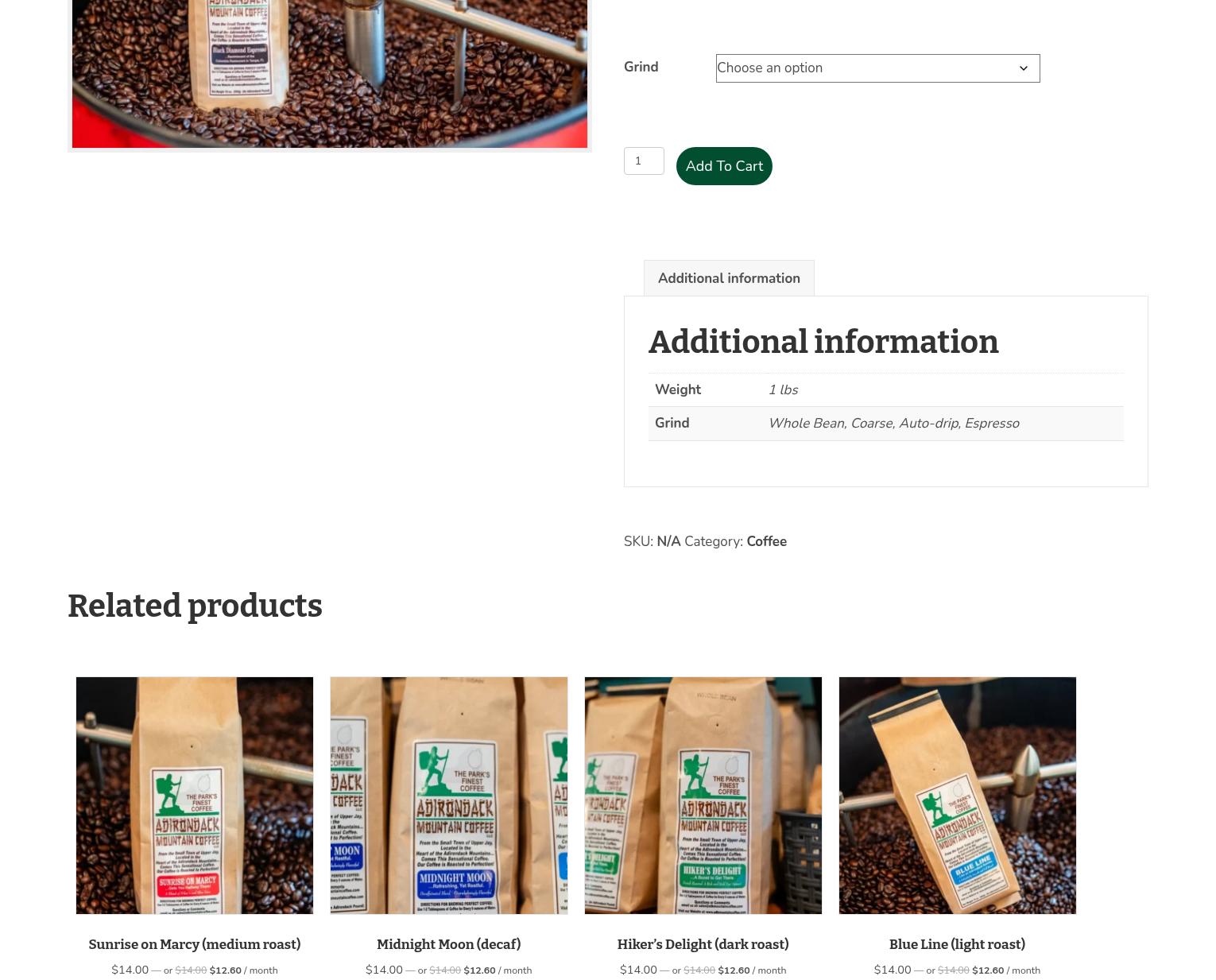Open the Midnight Moon product thumbnail
The height and width of the screenshot is (980, 1216).
click(x=449, y=796)
